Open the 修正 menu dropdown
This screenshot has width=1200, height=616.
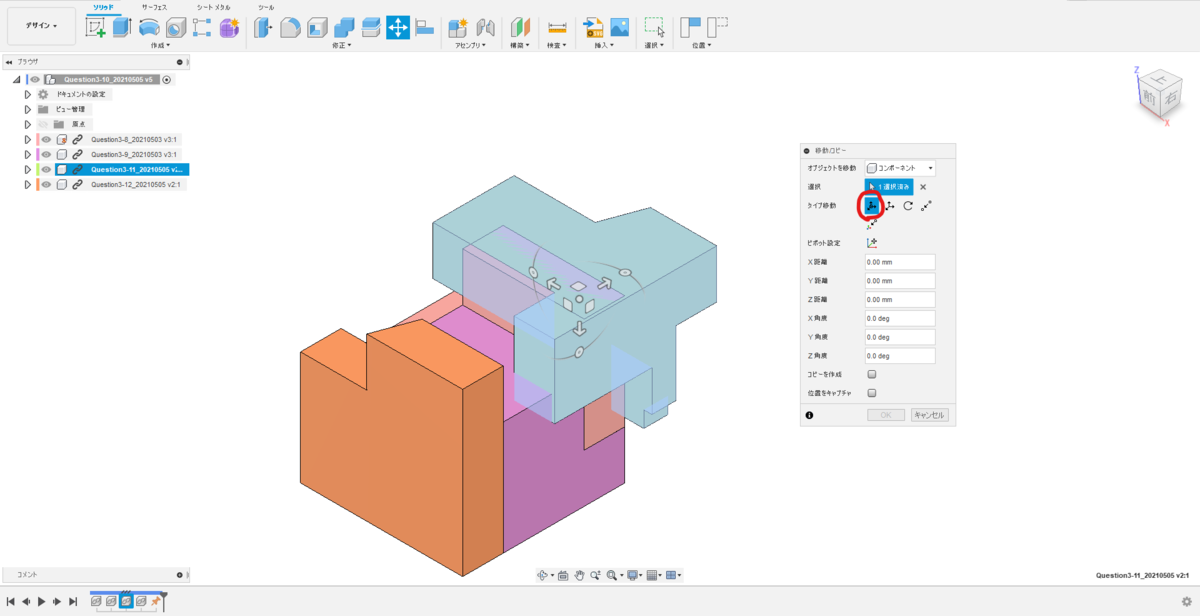pos(343,45)
